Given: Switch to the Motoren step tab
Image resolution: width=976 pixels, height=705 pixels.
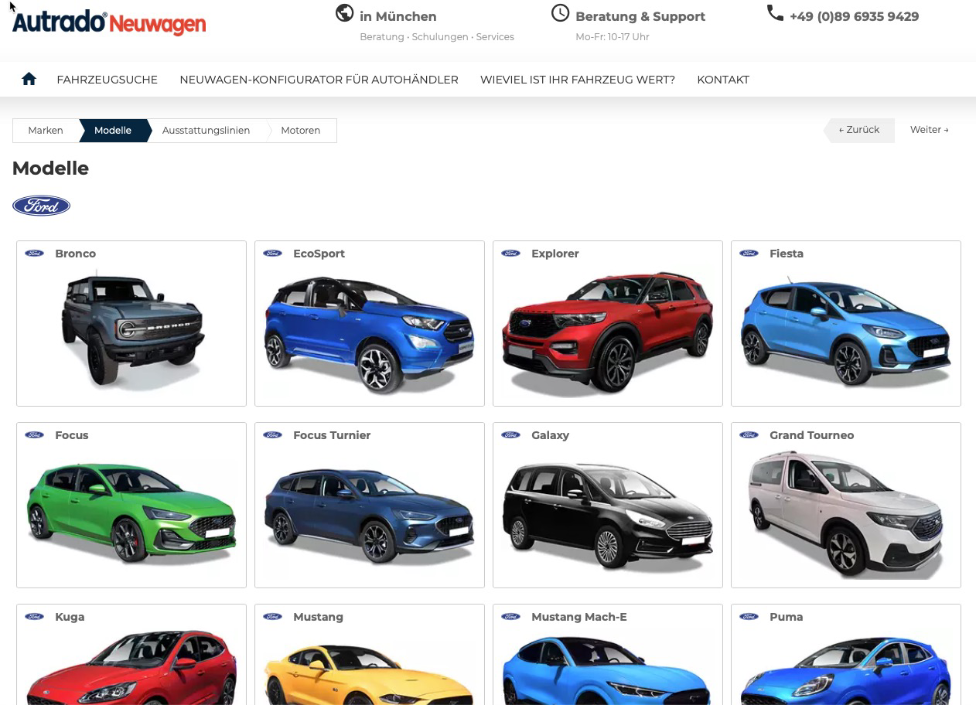Looking at the screenshot, I should point(301,131).
